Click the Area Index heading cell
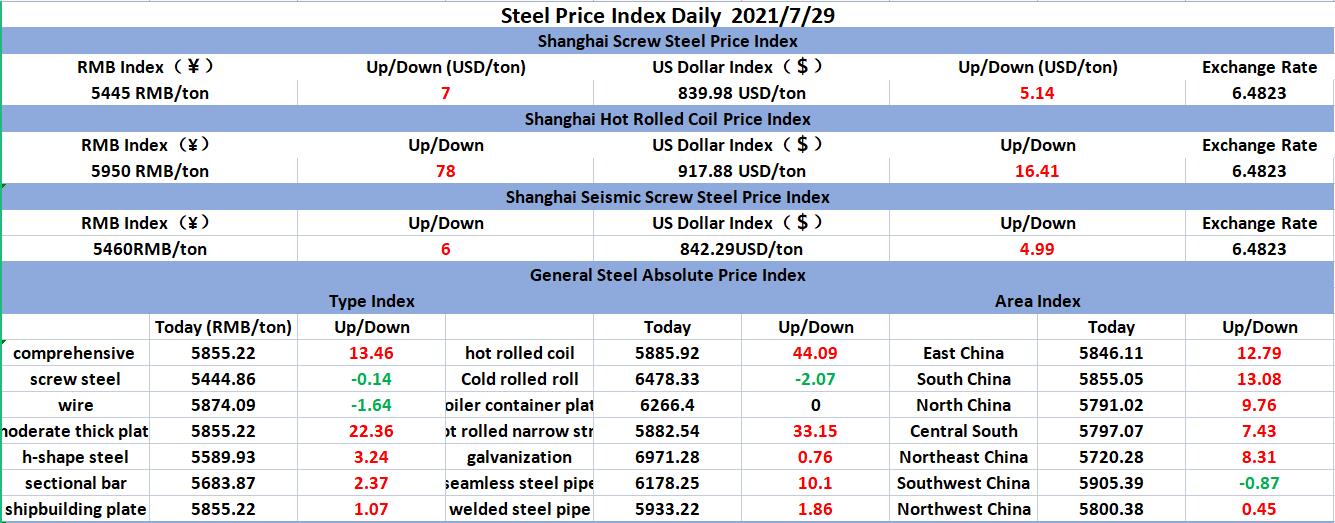Screen dimensions: 1335x523 coord(1037,301)
